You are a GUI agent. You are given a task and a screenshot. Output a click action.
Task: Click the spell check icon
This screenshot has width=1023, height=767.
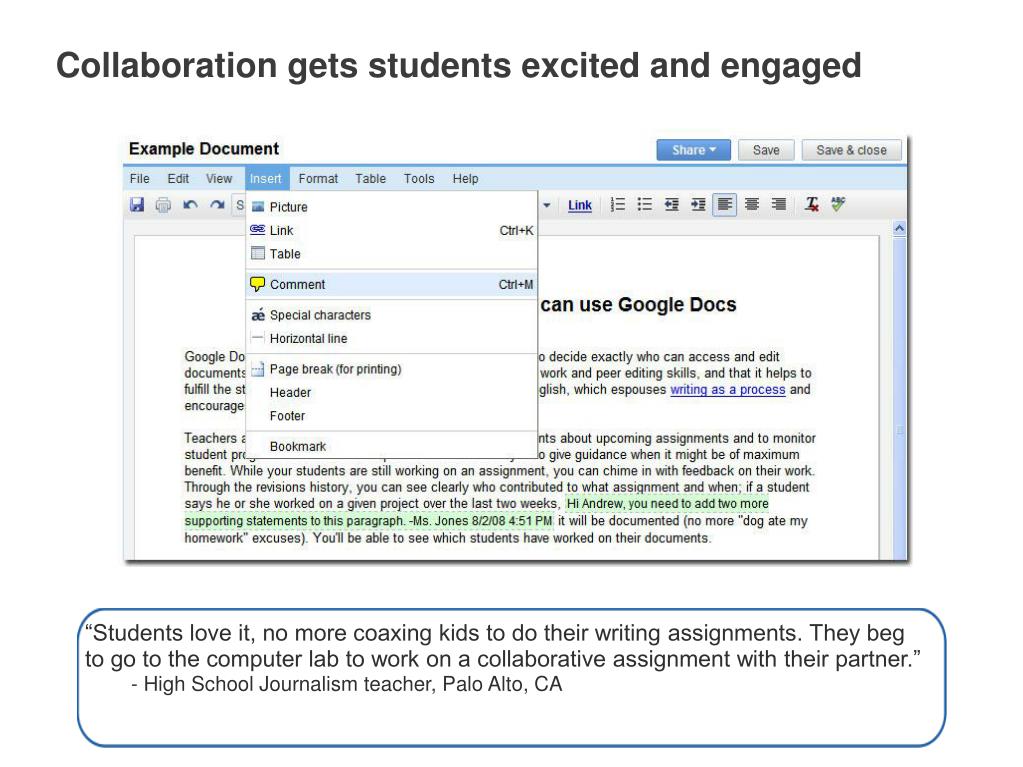(838, 204)
